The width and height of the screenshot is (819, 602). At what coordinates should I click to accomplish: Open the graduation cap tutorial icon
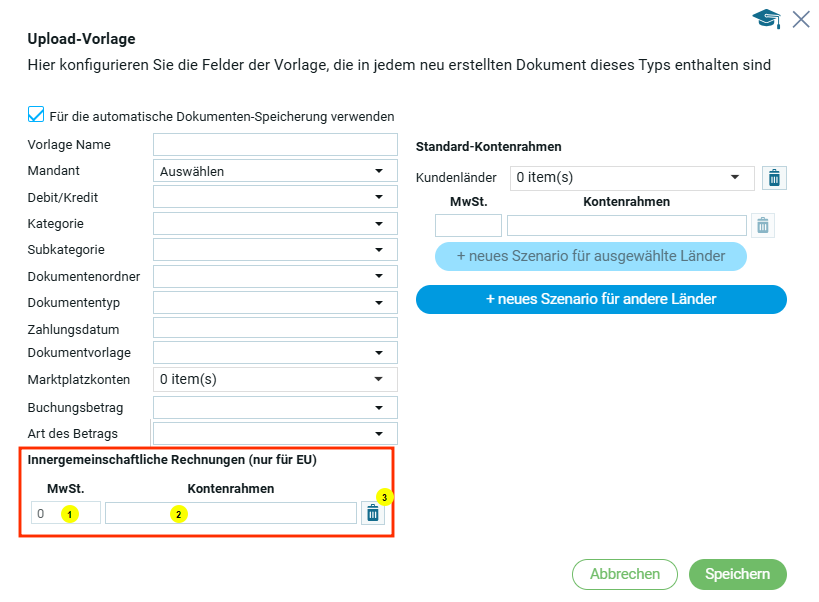(x=767, y=19)
